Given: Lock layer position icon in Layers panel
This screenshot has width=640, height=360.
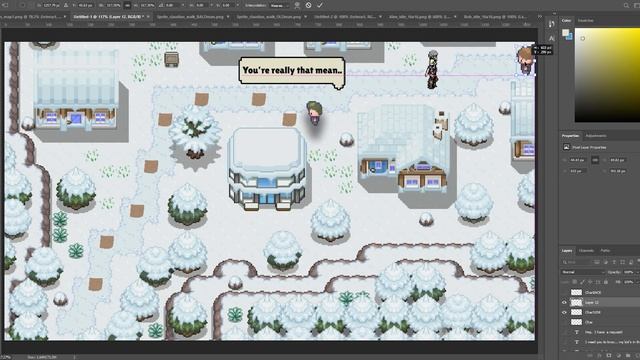Looking at the screenshot, I should coord(590,282).
